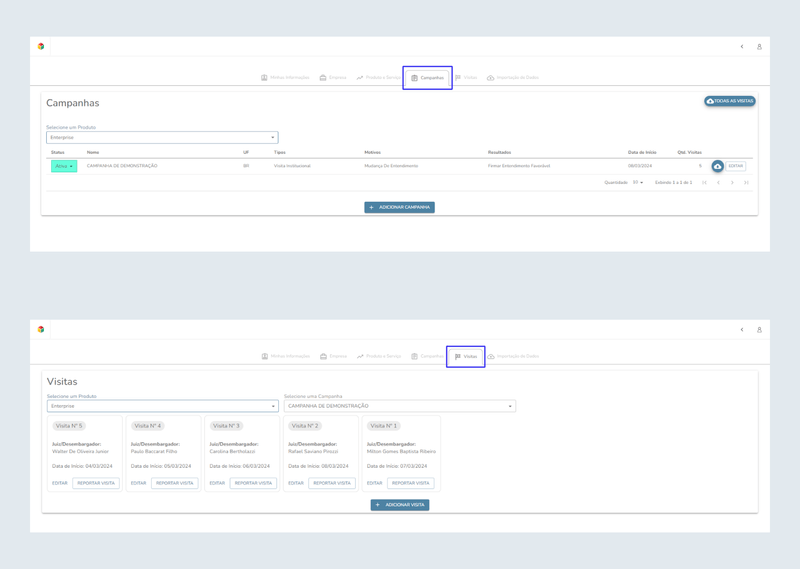Click the 08/03/2024 start date cell in campaigns table
Image resolution: width=800 pixels, height=569 pixels.
[640, 166]
